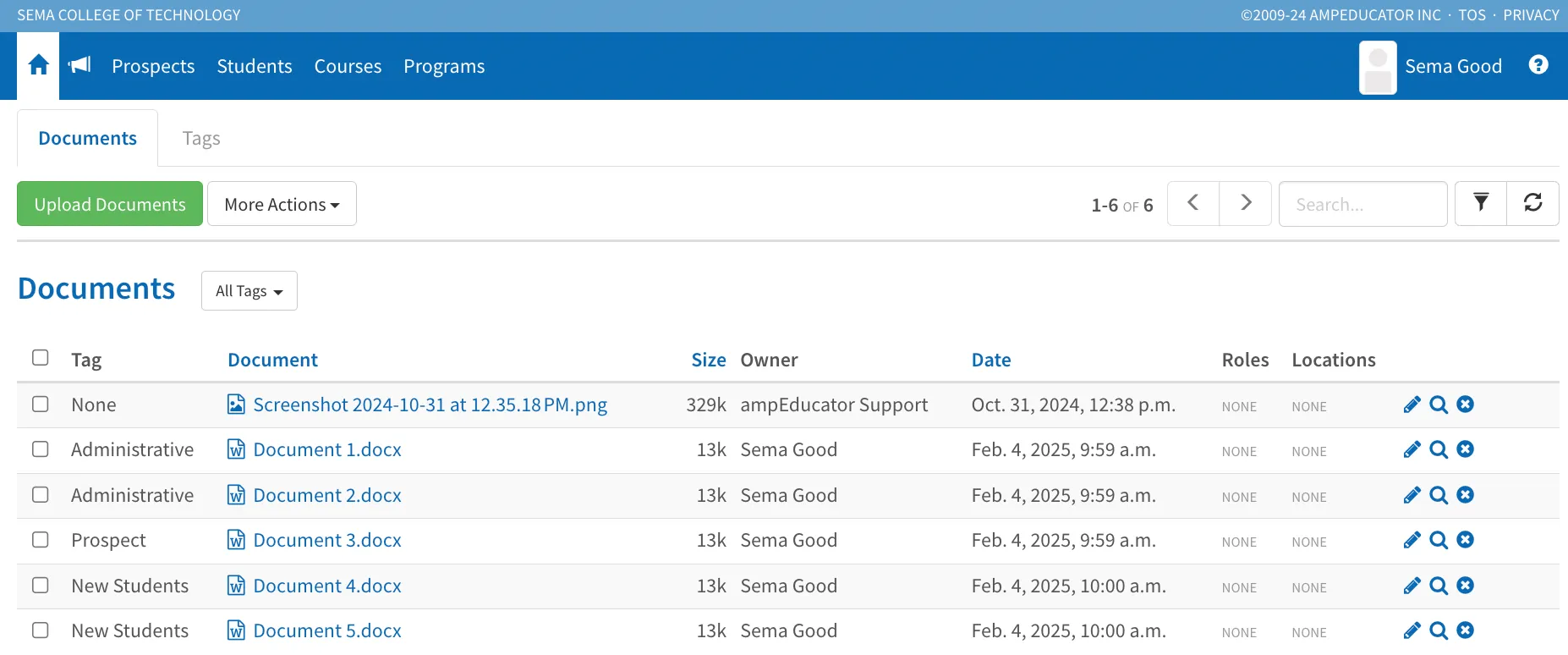This screenshot has height=655, width=1568.
Task: Check the box for Document 2.docx
Action: (41, 494)
